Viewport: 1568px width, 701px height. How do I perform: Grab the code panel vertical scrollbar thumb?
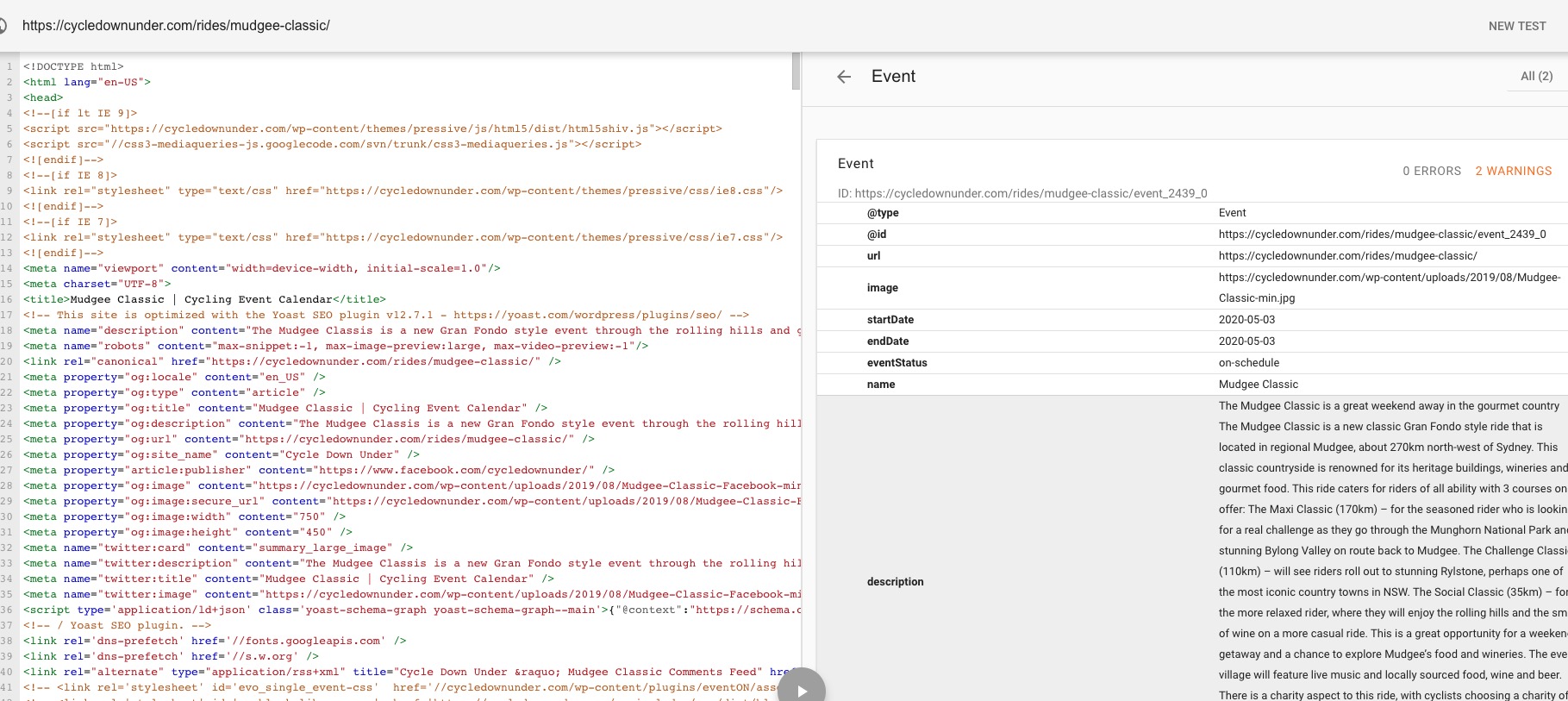click(796, 71)
